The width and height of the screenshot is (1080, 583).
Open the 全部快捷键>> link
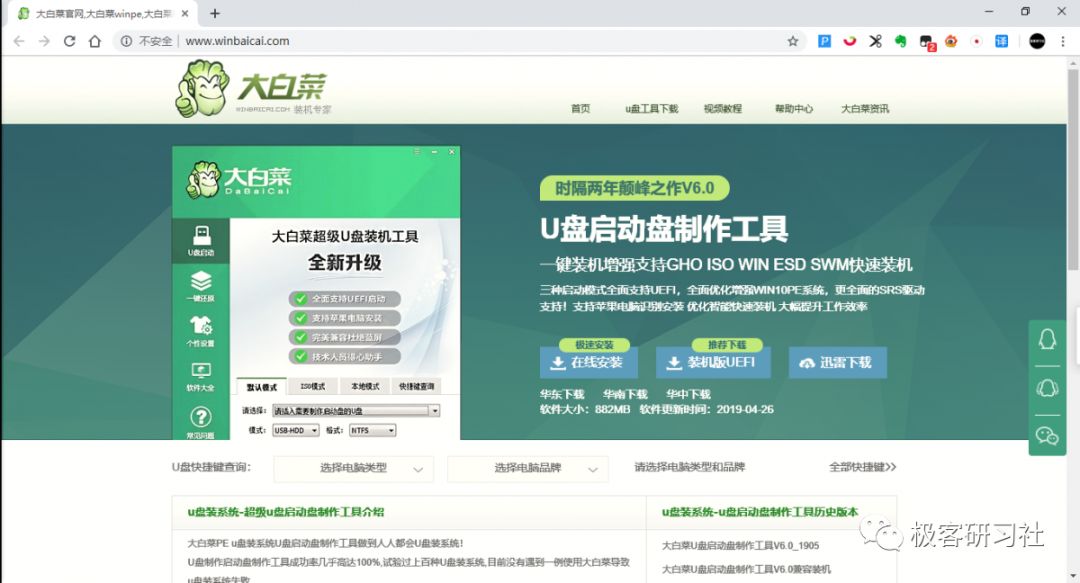862,467
